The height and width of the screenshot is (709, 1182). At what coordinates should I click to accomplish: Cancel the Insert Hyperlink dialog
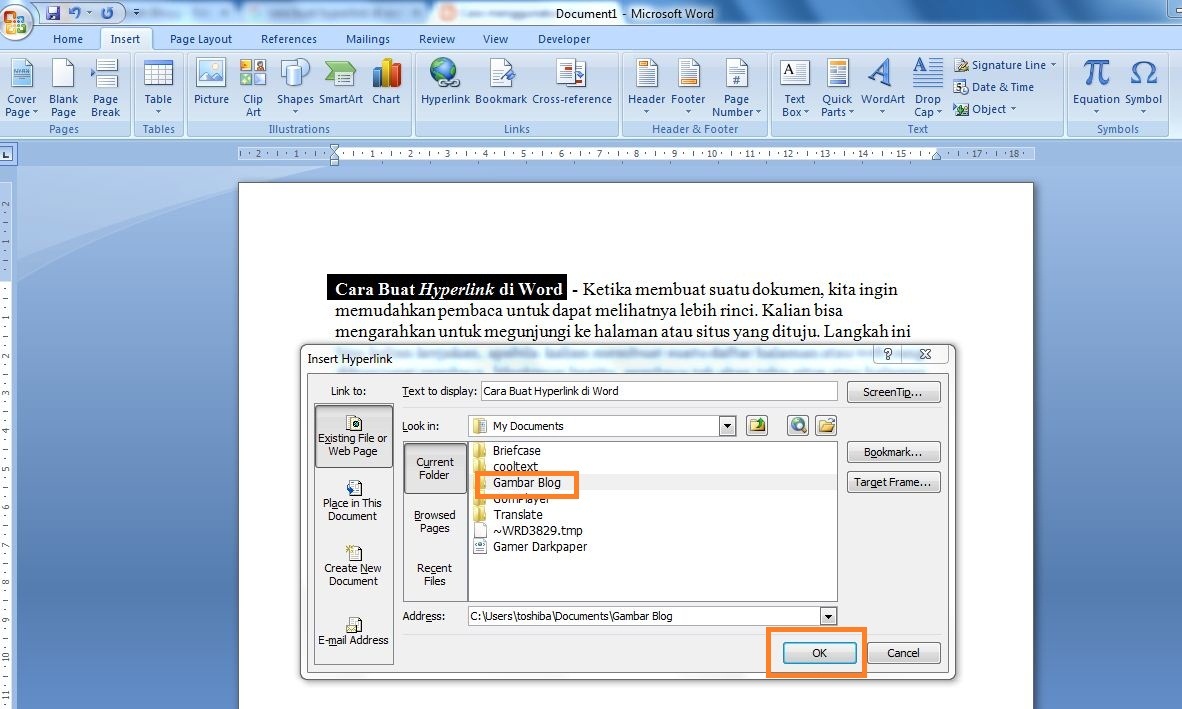(903, 653)
